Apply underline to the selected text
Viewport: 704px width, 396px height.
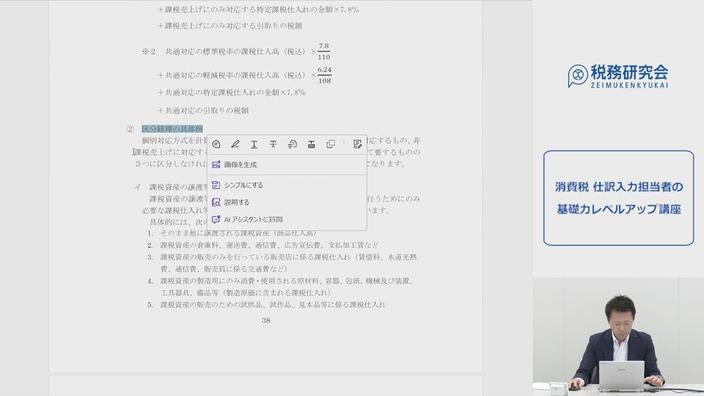pyautogui.click(x=254, y=144)
